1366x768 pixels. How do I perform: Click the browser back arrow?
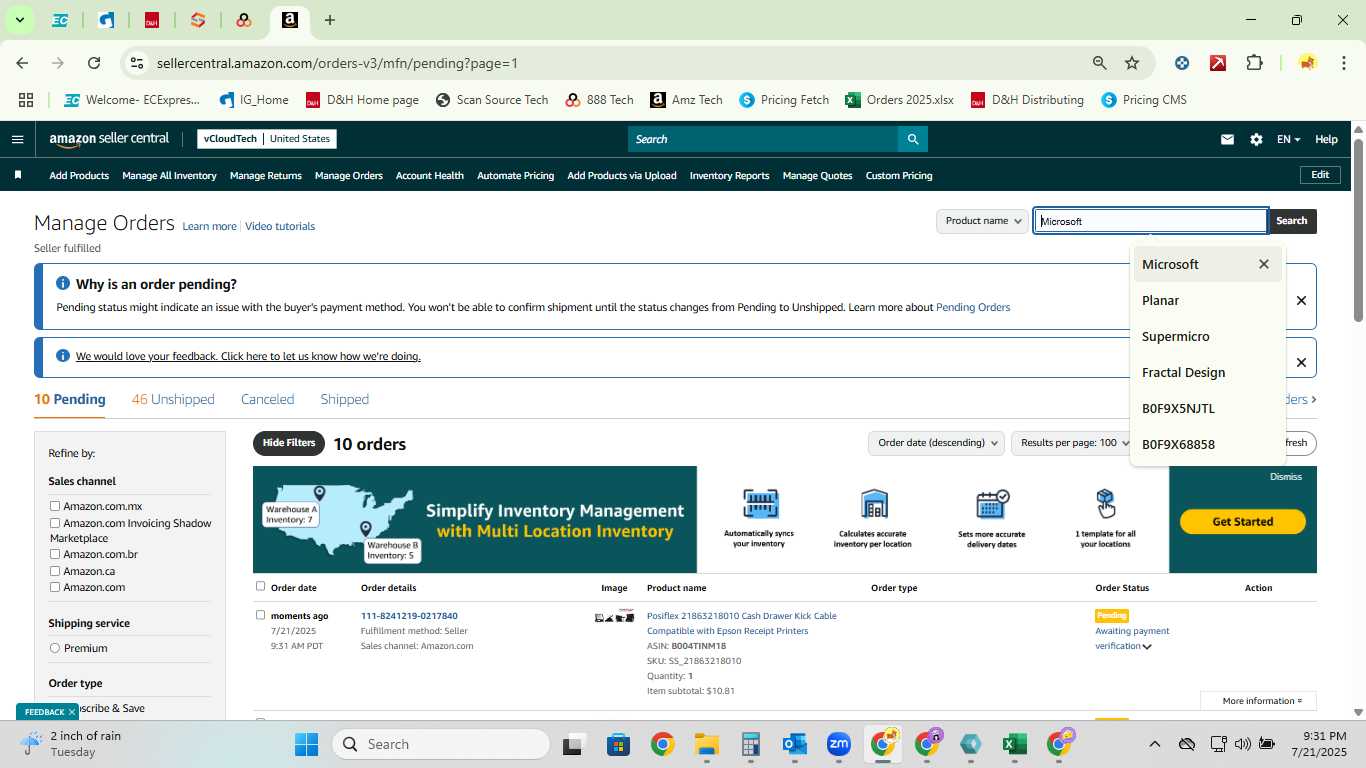click(x=22, y=63)
